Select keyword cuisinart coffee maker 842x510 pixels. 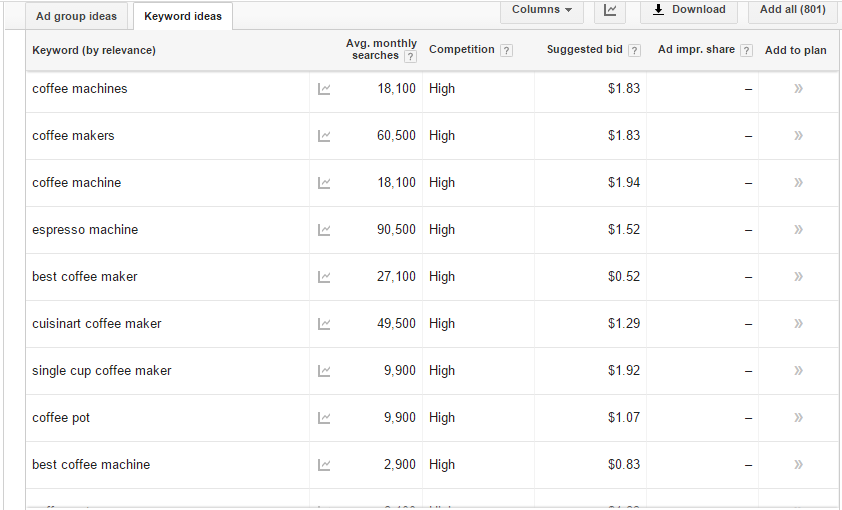coord(97,324)
